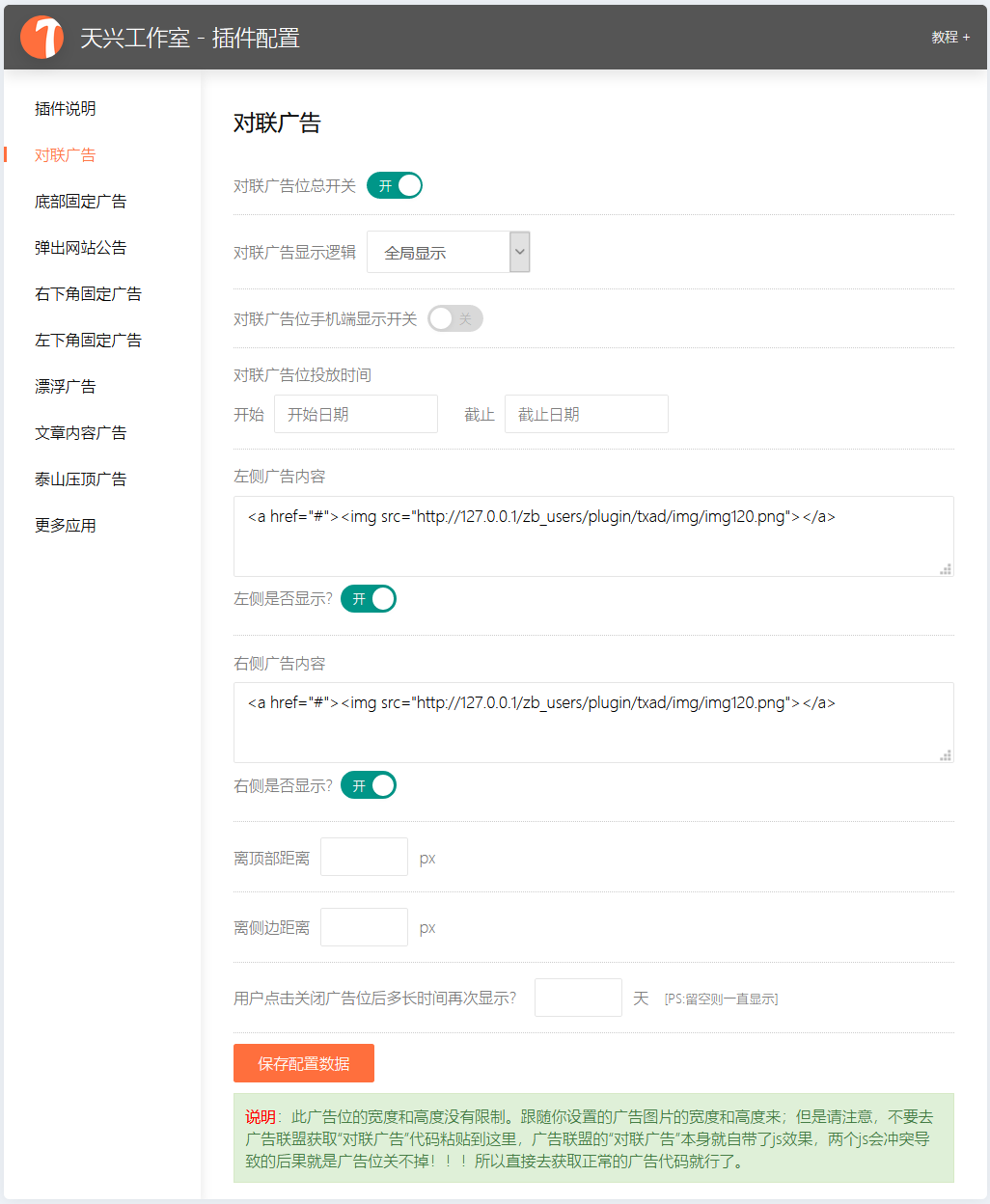The image size is (990, 1204).
Task: Focus the 左侧广告内容 textarea
Action: 593,536
